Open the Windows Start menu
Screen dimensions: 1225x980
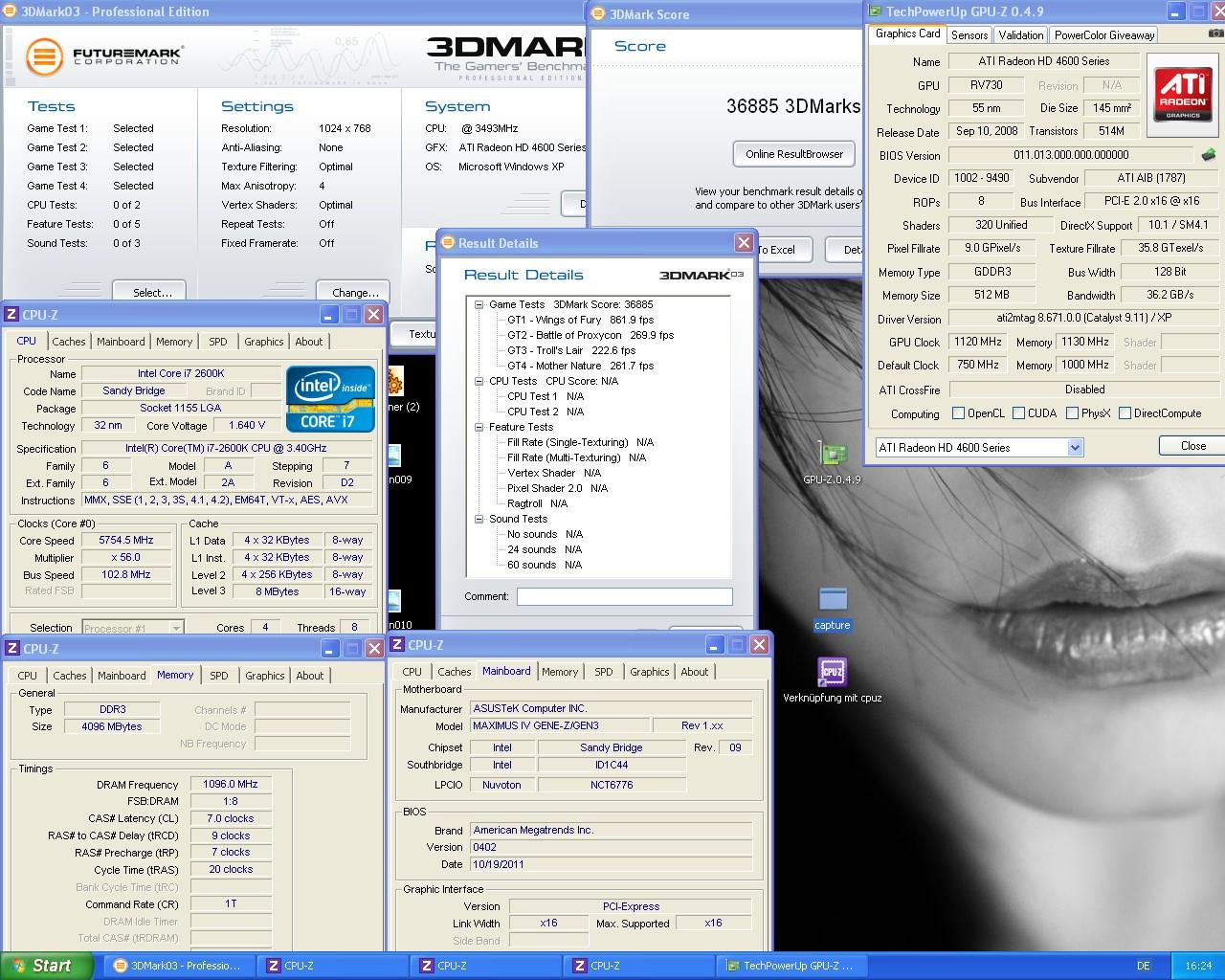(46, 966)
